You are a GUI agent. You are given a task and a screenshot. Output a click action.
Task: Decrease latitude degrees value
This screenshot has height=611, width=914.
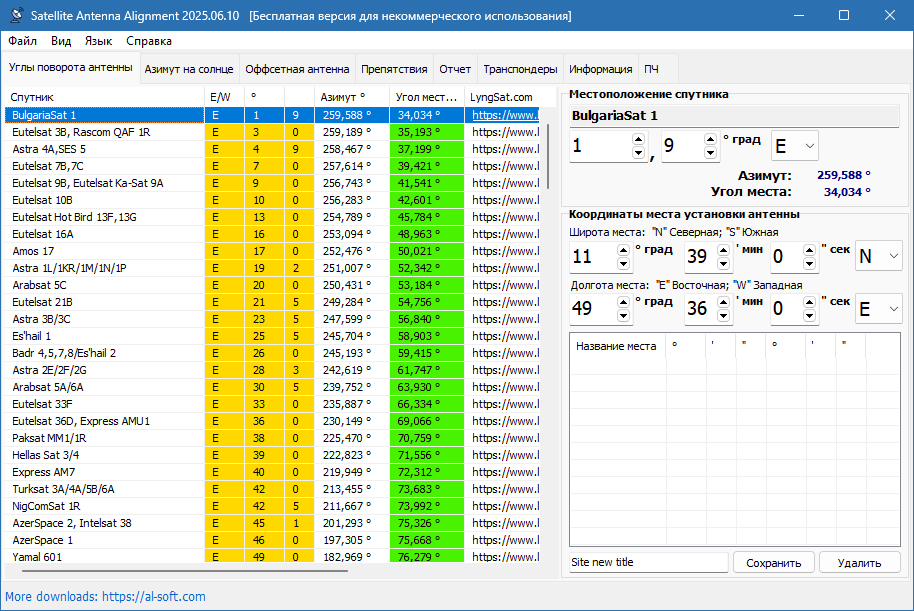tap(623, 264)
